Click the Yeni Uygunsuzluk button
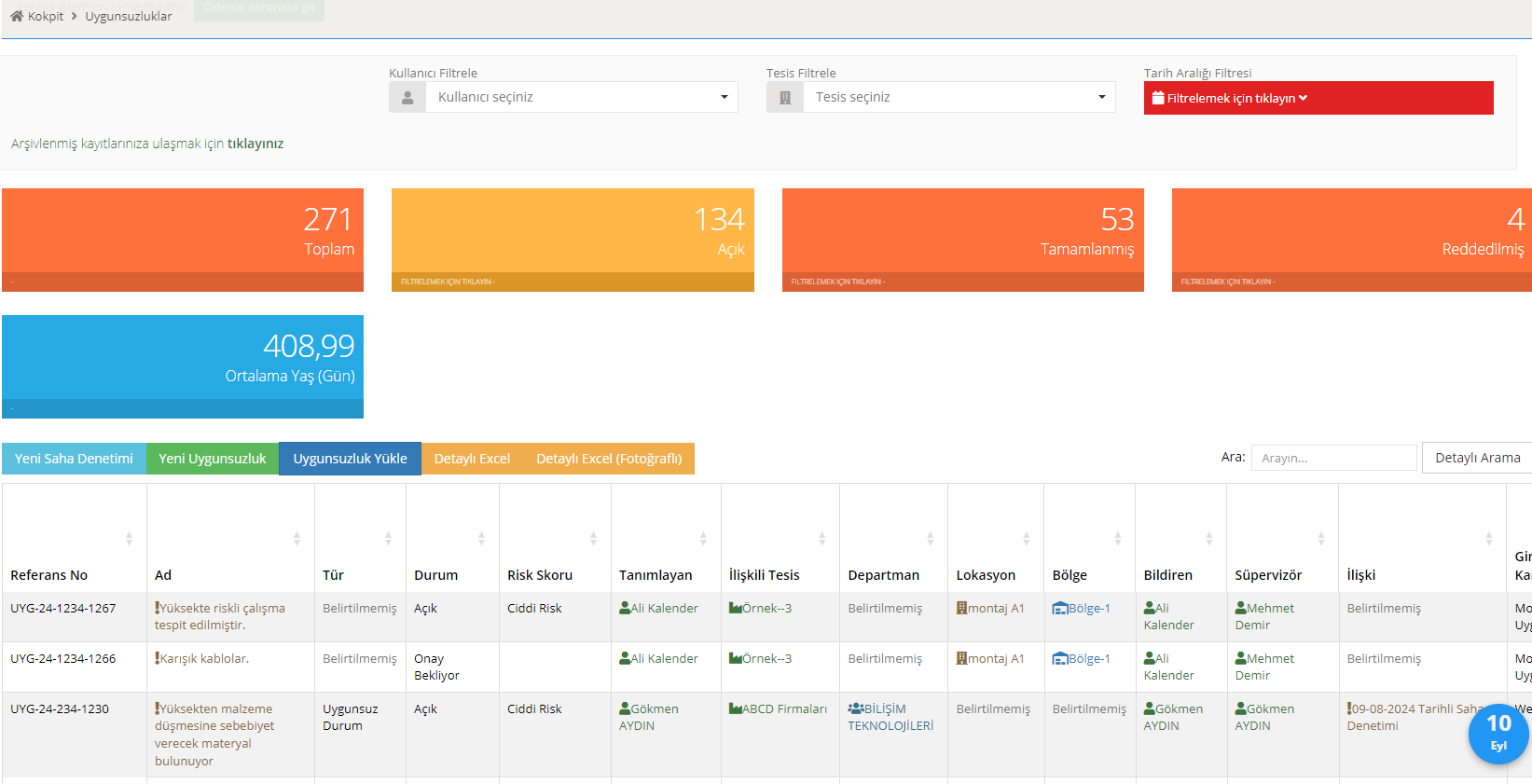 tap(213, 459)
